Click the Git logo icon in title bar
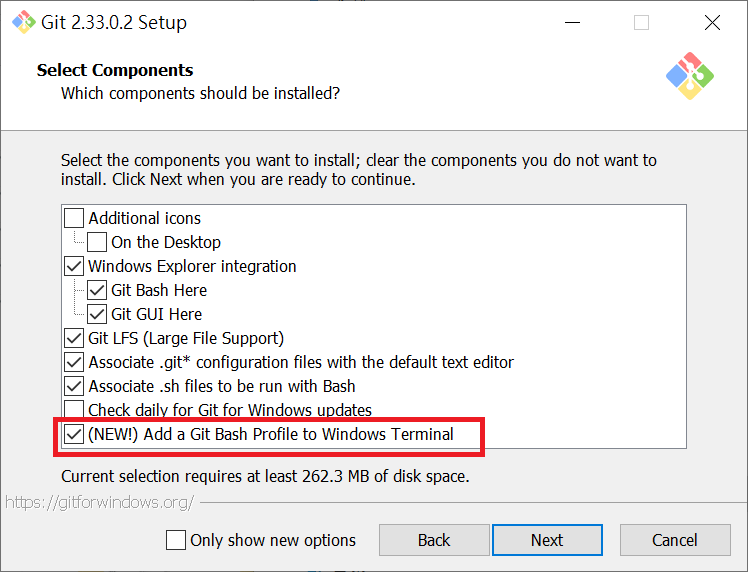This screenshot has height=572, width=748. 23,22
